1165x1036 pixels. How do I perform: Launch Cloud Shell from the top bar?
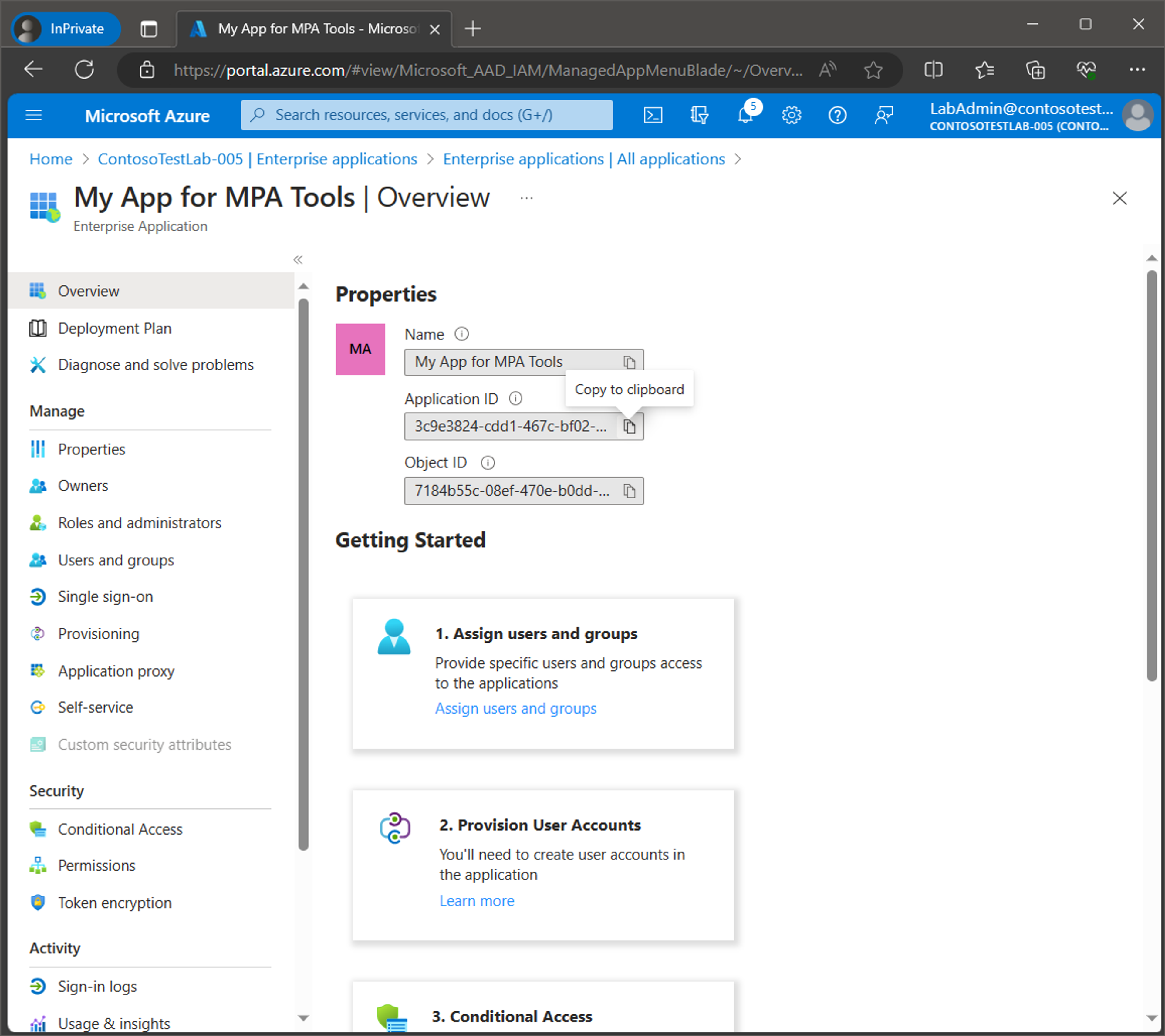pos(653,116)
